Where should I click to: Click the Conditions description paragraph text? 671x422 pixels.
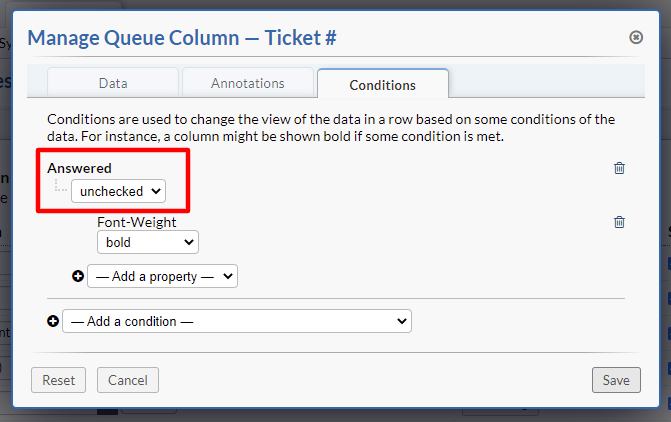pos(330,127)
